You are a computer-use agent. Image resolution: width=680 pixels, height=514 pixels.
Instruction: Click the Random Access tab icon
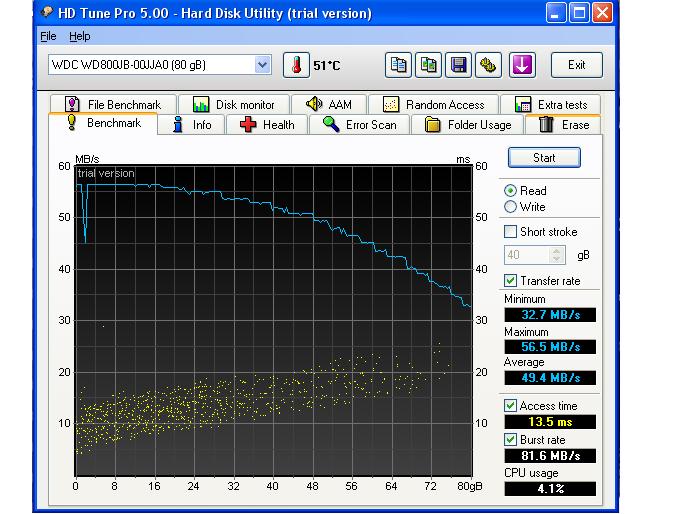[x=391, y=105]
